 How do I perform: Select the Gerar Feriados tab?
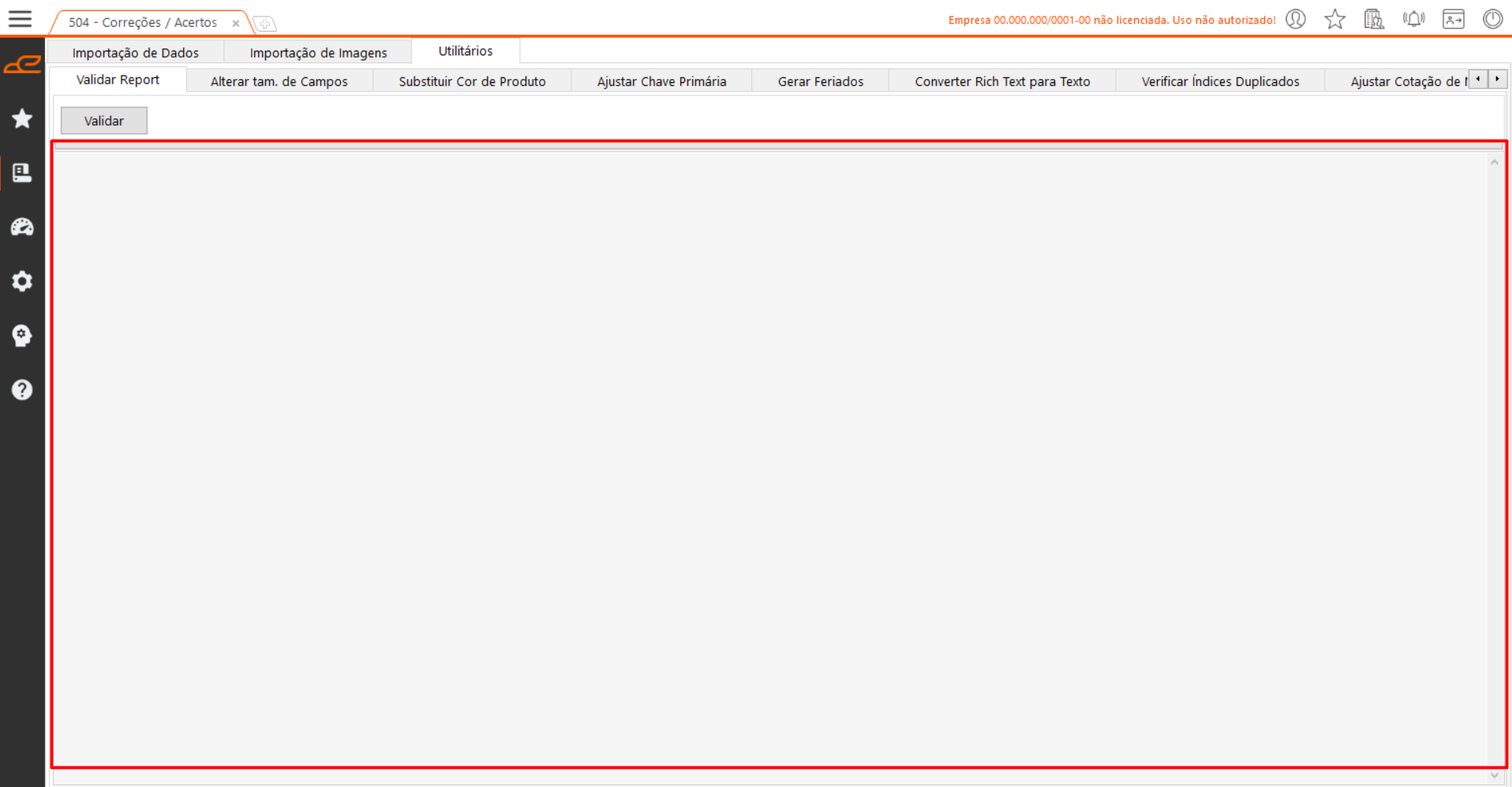pos(820,81)
